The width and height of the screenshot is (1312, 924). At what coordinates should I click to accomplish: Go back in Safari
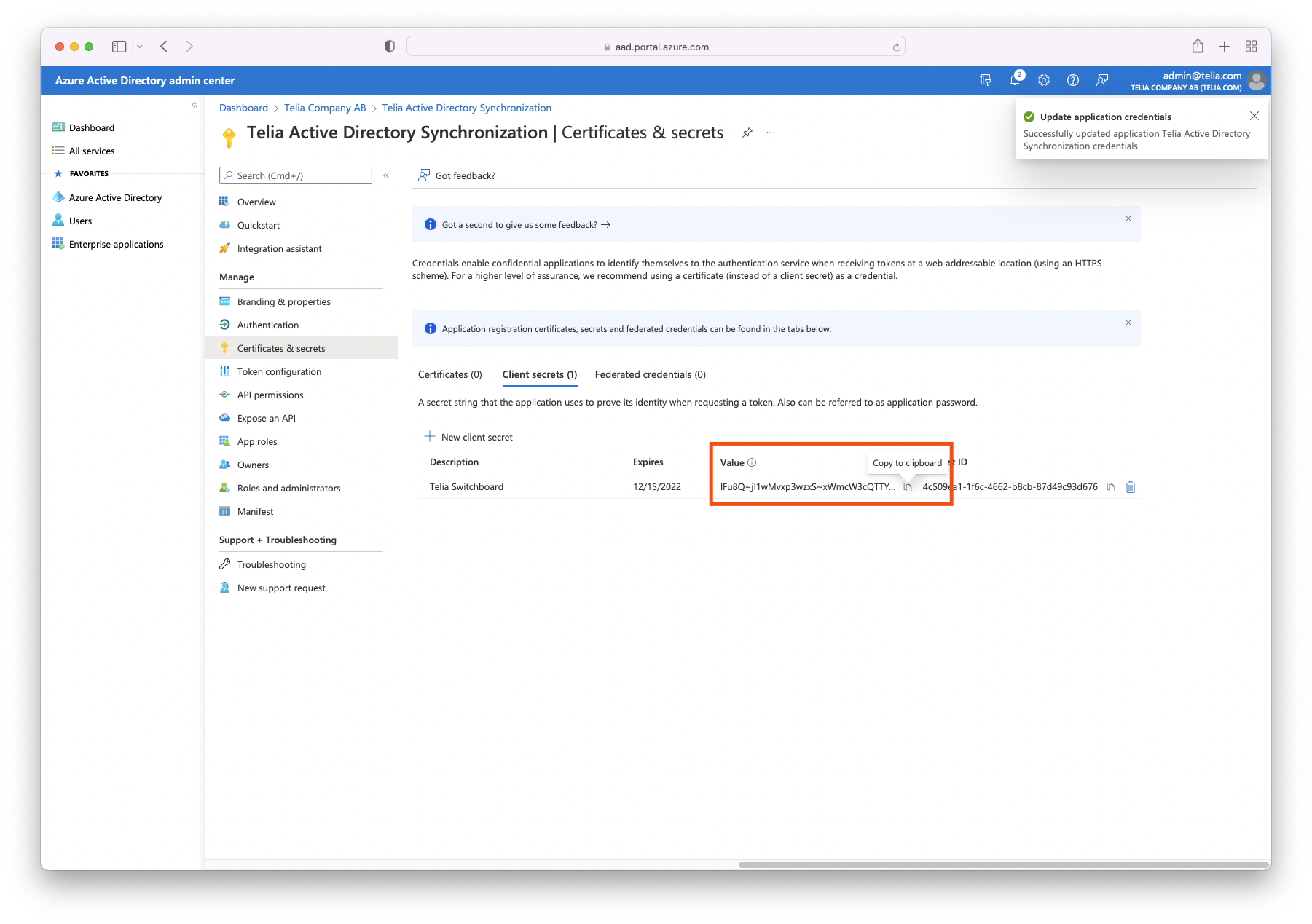click(x=164, y=47)
